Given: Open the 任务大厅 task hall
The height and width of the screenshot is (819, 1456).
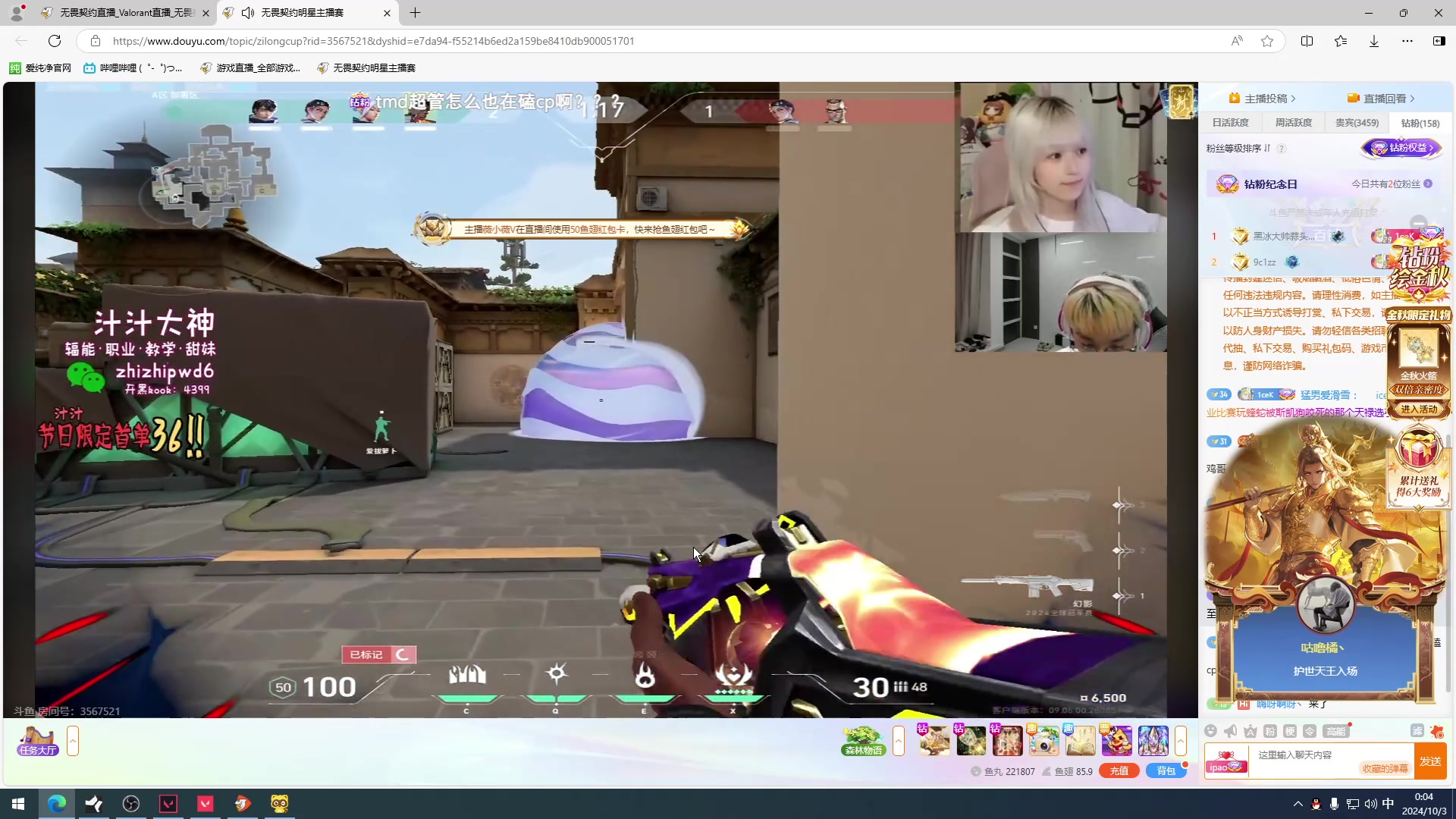Looking at the screenshot, I should tap(37, 741).
